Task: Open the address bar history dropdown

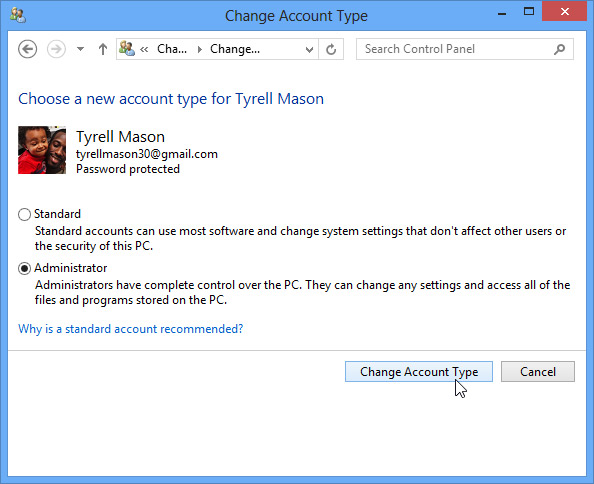Action: (x=310, y=49)
